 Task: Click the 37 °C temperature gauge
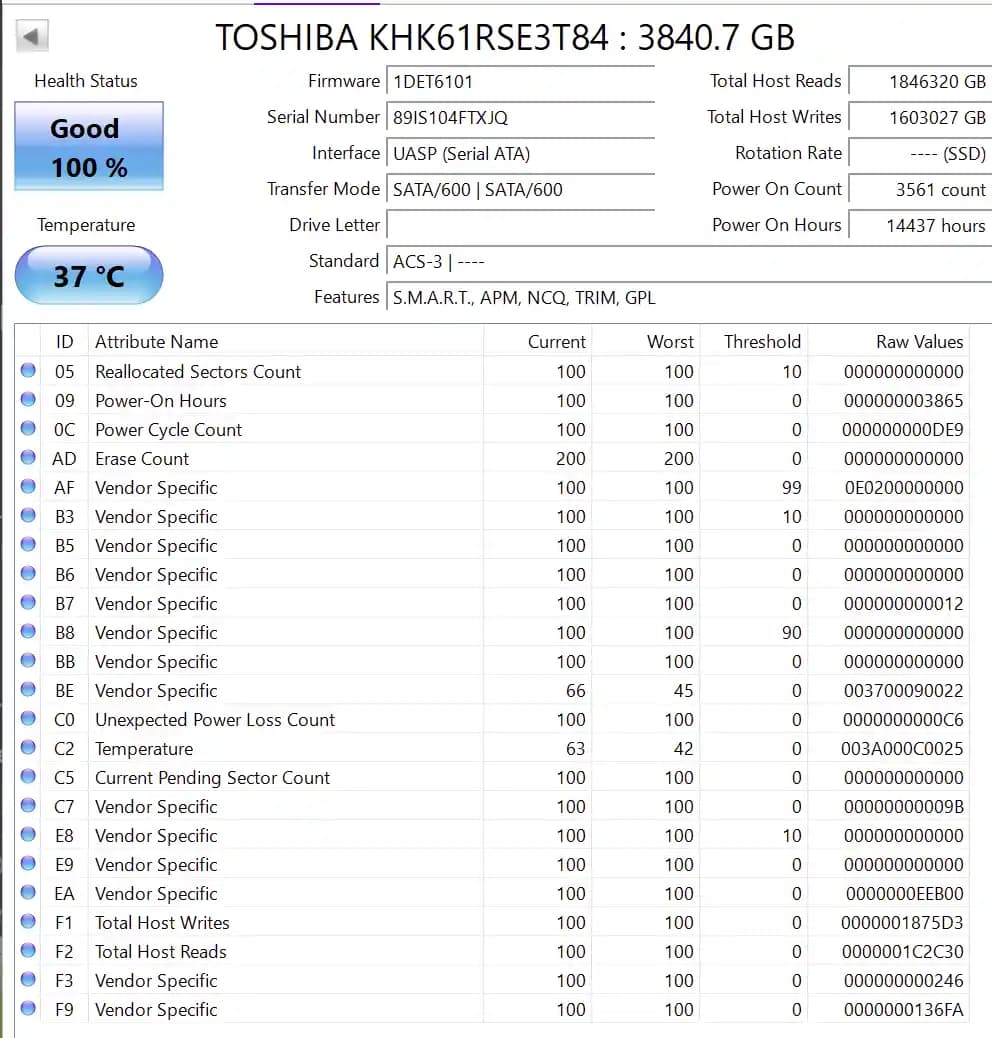[x=88, y=275]
